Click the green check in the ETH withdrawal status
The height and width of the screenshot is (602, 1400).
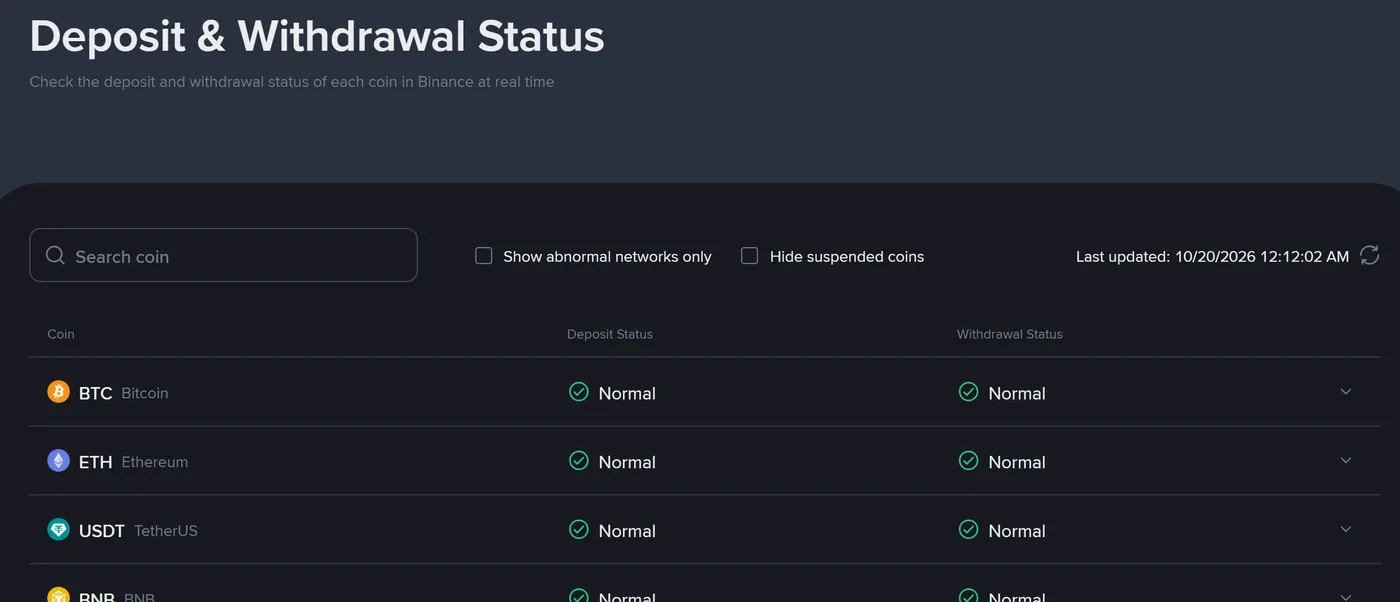[x=968, y=461]
